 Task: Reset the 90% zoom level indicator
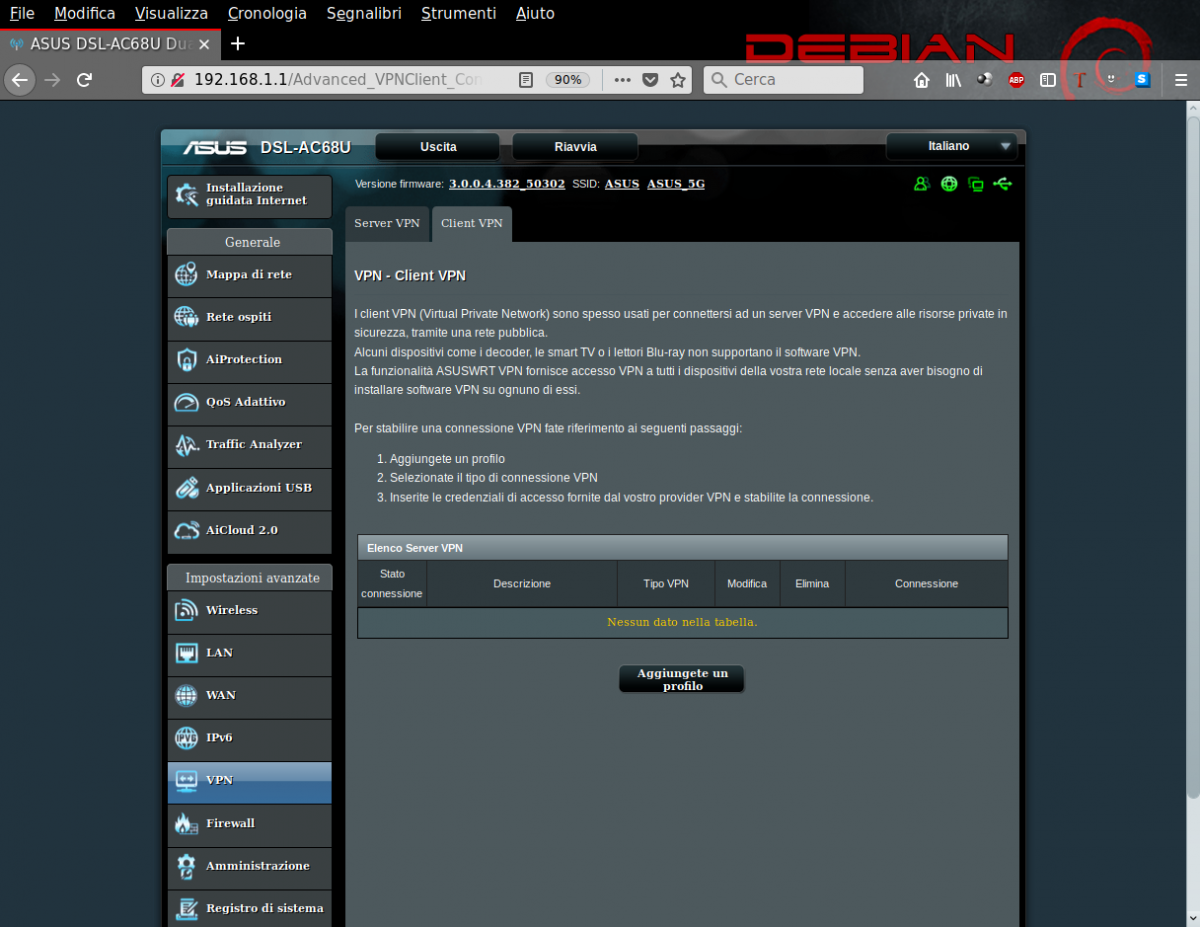(x=568, y=80)
